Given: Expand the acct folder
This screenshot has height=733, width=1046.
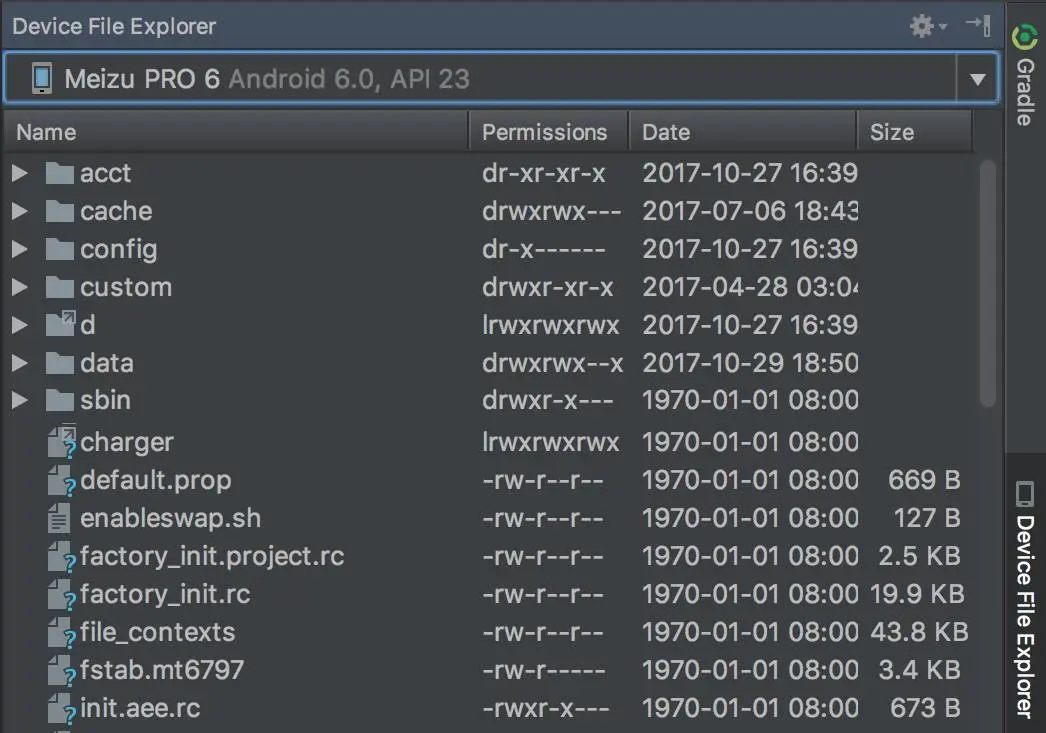Looking at the screenshot, I should point(19,173).
